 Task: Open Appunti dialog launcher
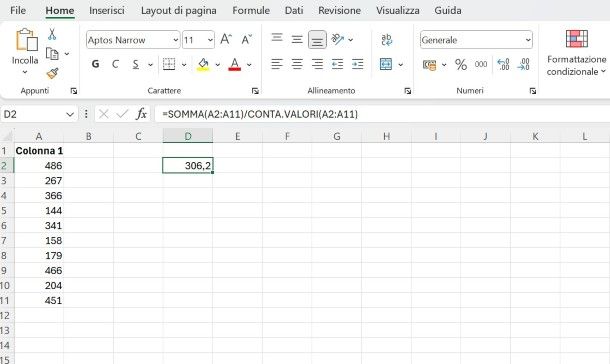click(x=74, y=91)
